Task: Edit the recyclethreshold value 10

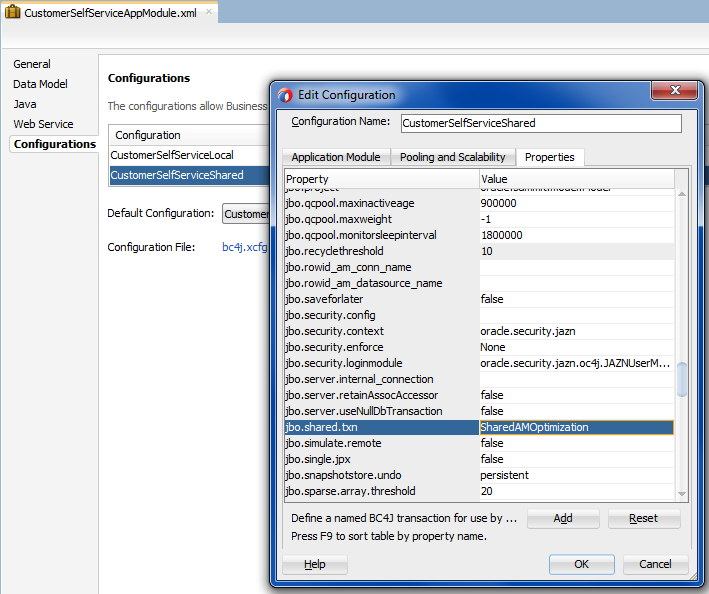Action: tap(577, 251)
